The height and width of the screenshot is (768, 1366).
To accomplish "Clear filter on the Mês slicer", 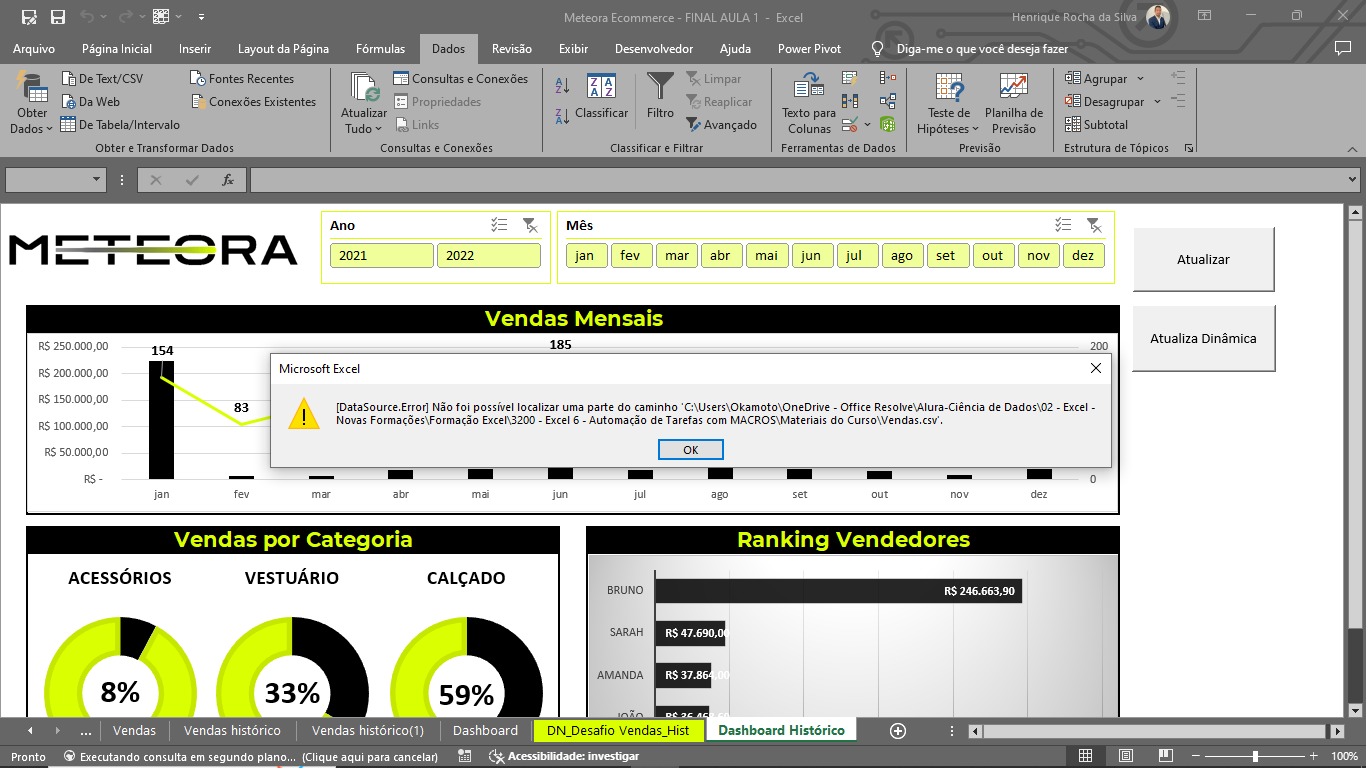I will (x=1094, y=225).
